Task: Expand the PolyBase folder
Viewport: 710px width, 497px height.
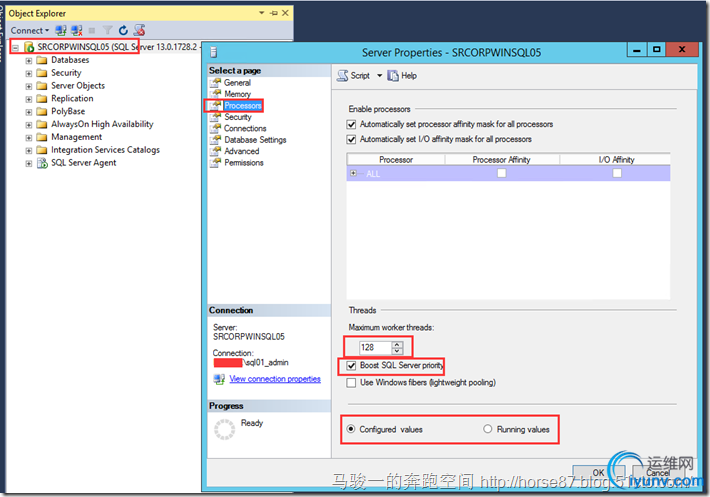Action: pos(29,112)
